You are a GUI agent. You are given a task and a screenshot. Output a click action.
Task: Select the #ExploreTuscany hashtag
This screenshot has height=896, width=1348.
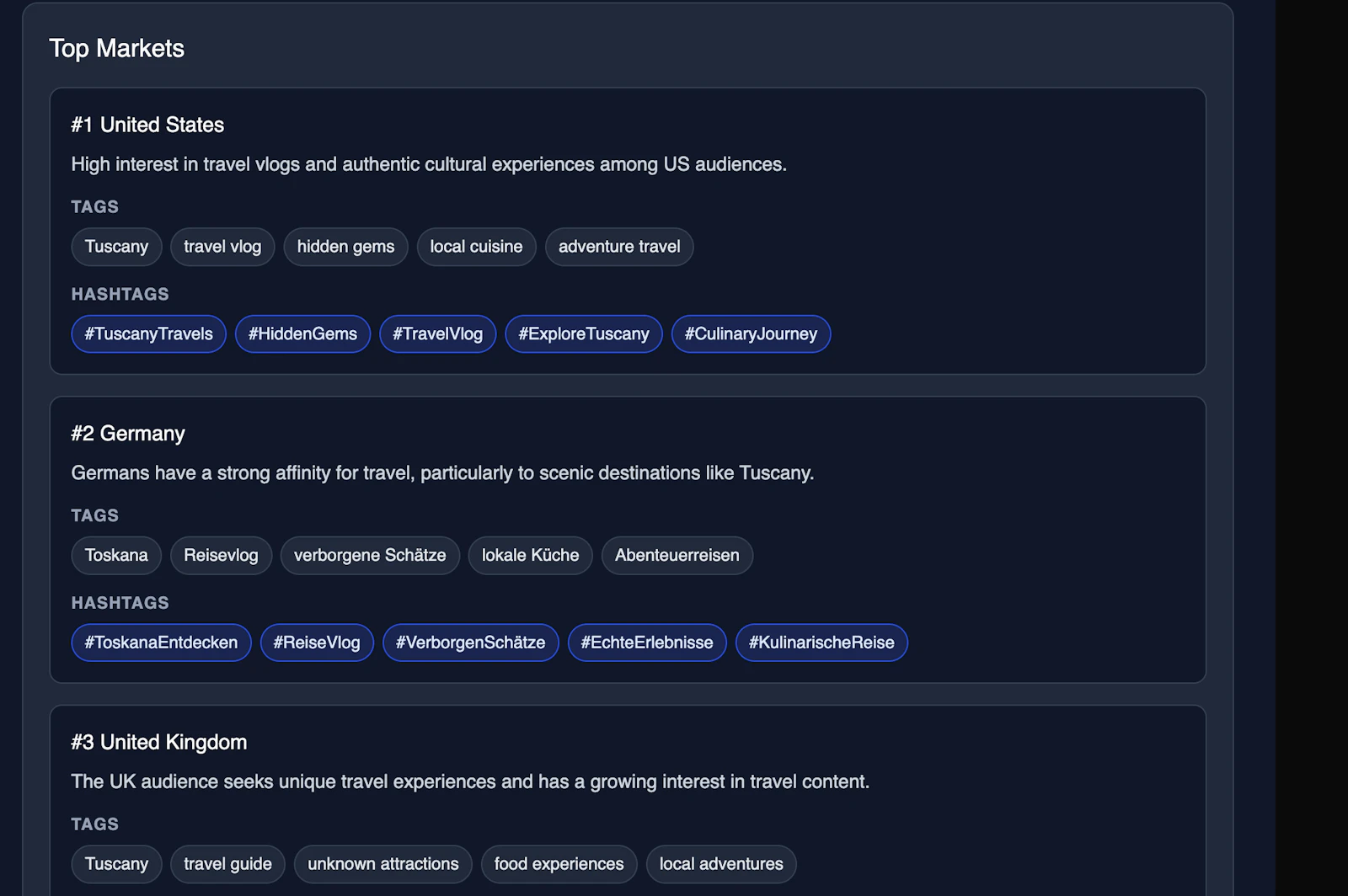[x=584, y=334]
